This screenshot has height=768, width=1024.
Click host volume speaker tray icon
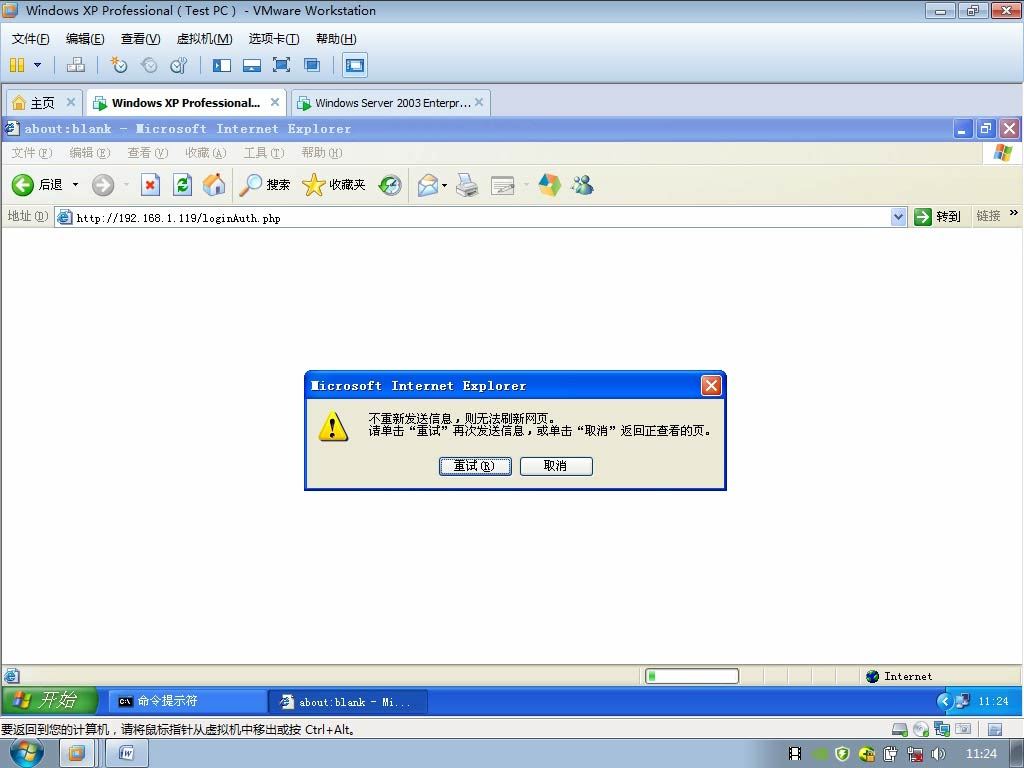pos(938,754)
